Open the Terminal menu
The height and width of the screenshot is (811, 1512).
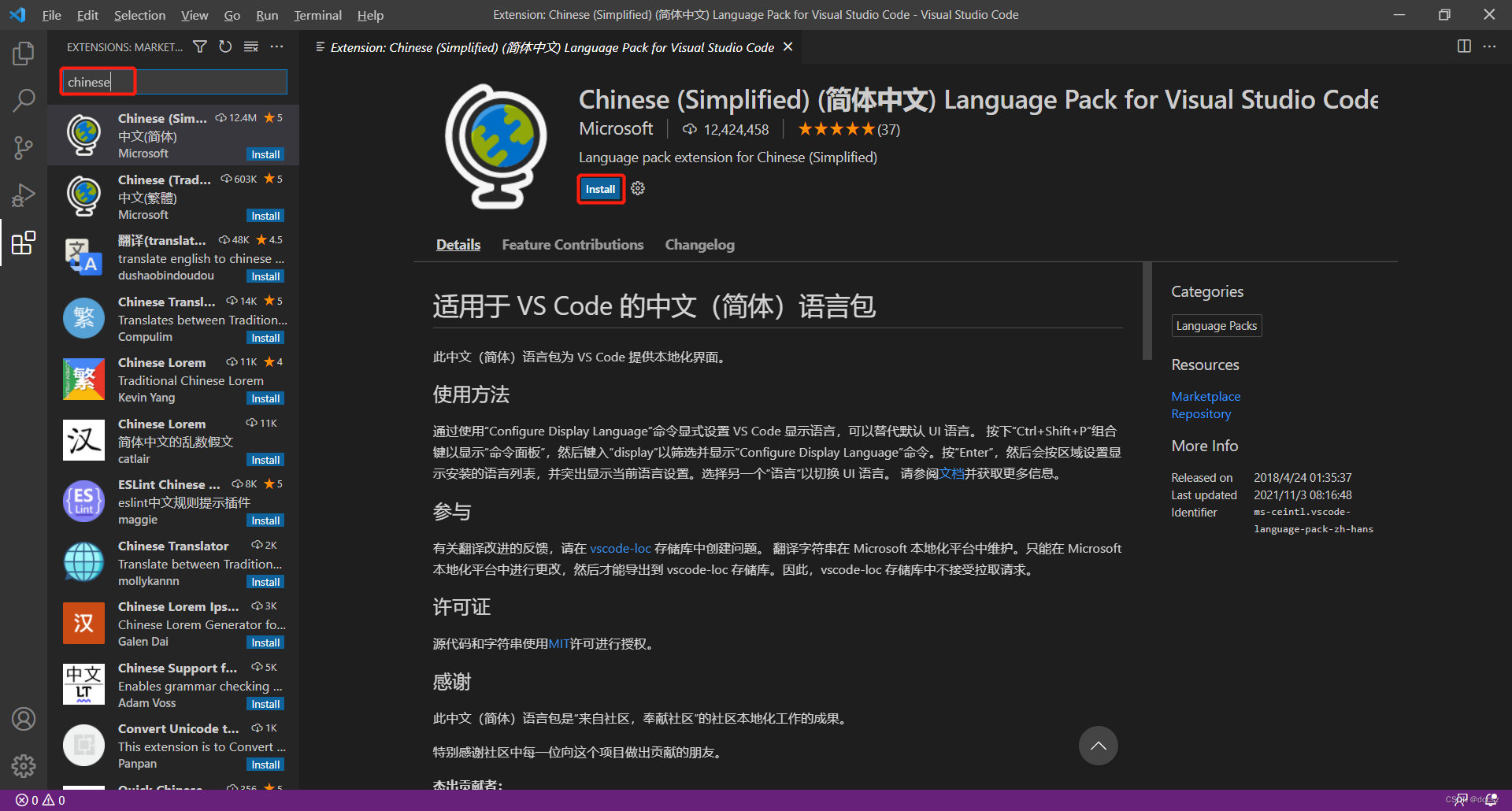(317, 15)
